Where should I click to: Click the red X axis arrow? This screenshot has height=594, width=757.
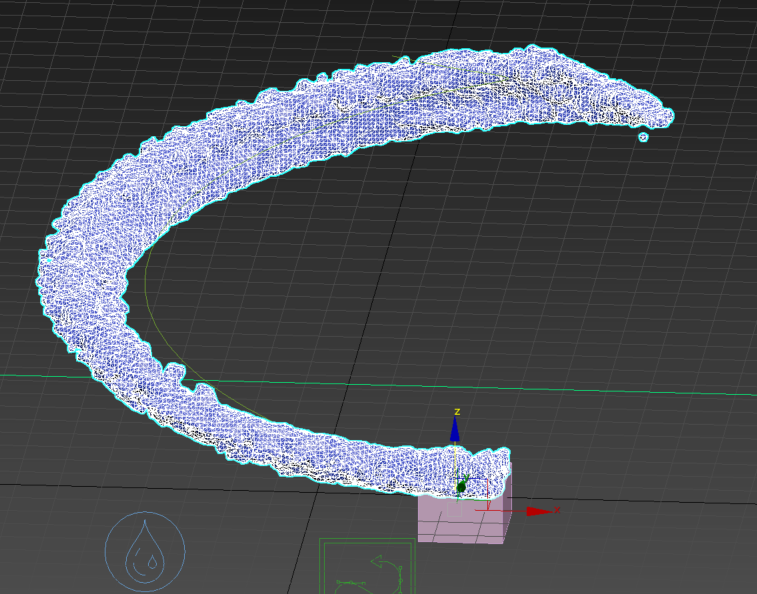(538, 511)
